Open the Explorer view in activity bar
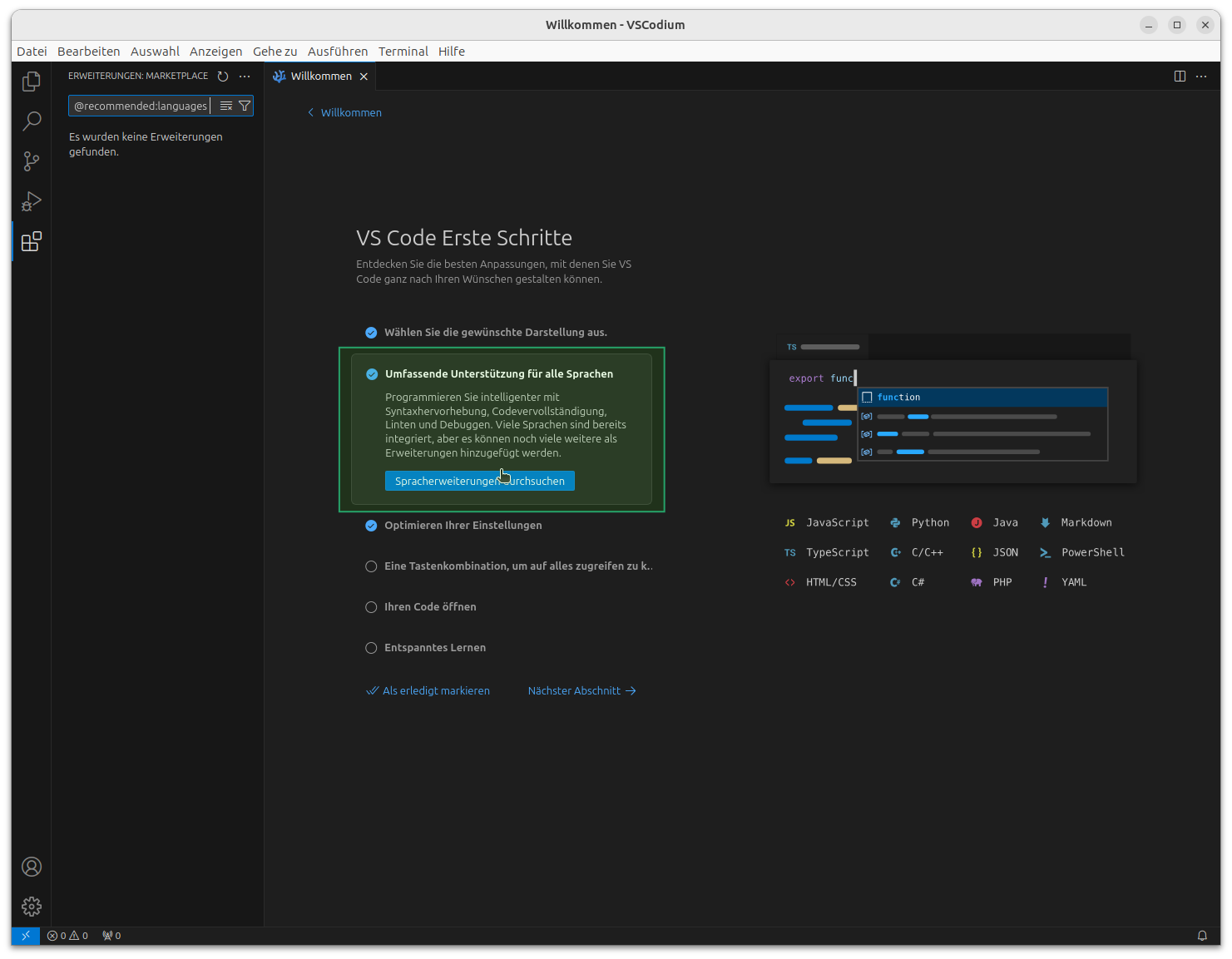Image resolution: width=1232 pixels, height=959 pixels. tap(32, 82)
